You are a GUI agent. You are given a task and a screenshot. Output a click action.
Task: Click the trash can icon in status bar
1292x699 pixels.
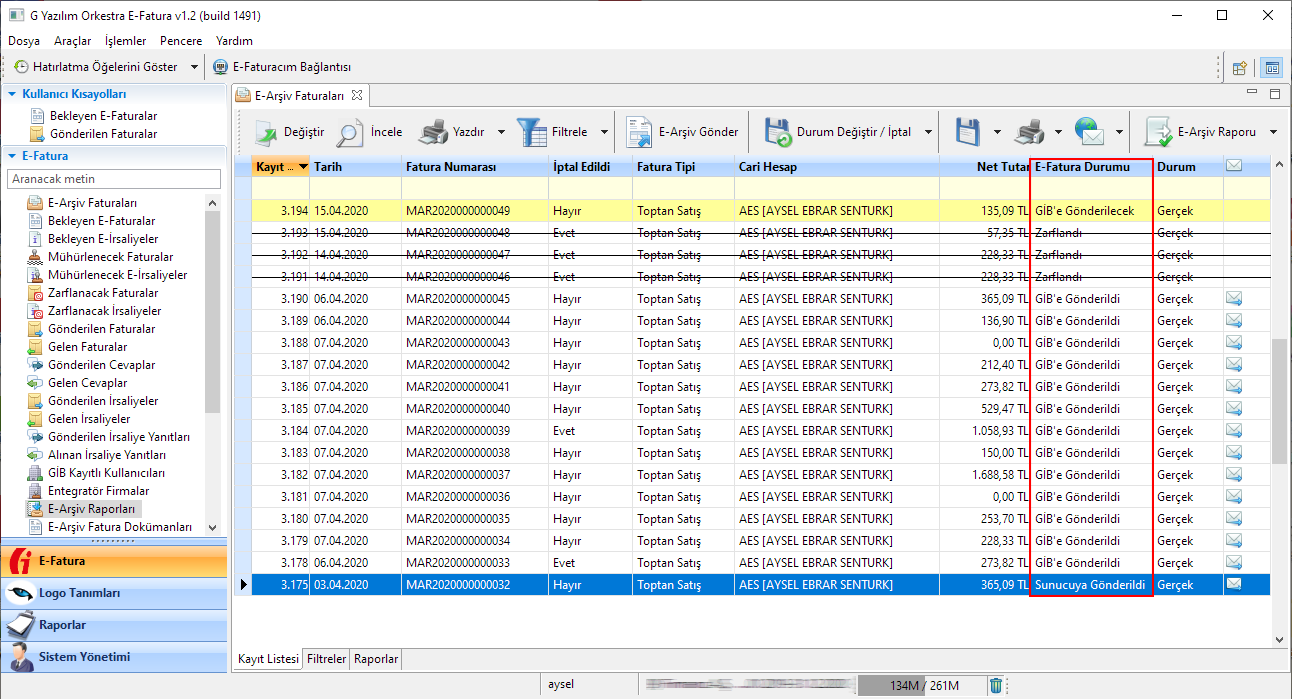point(996,685)
